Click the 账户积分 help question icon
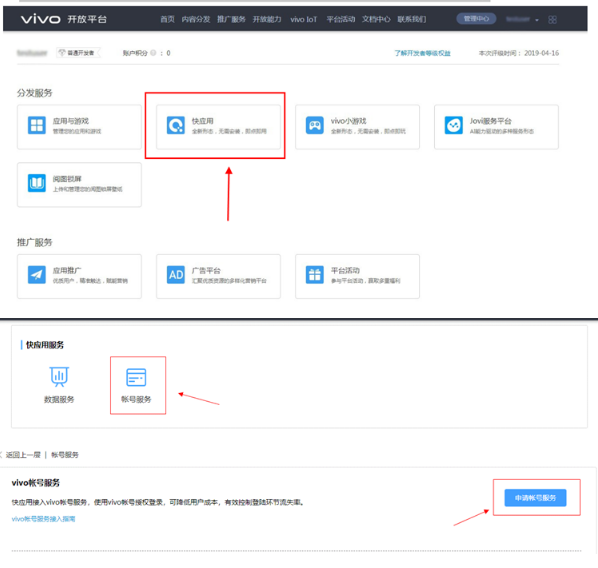 (x=153, y=53)
